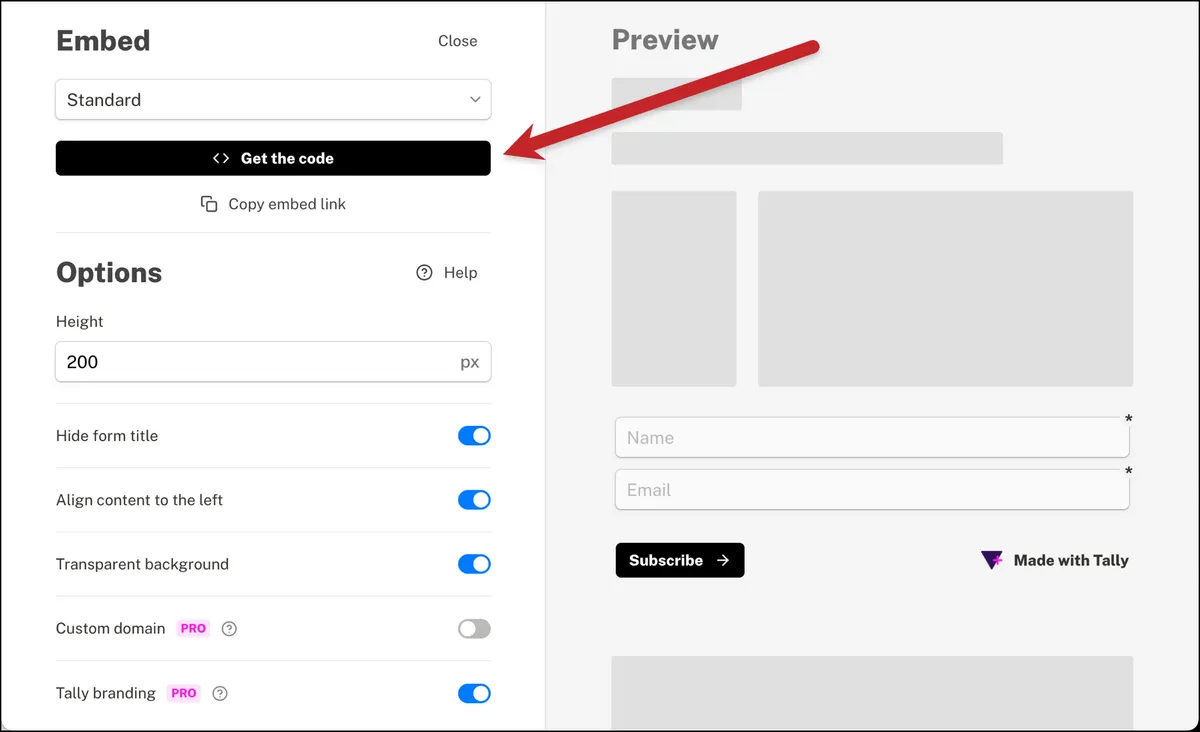This screenshot has width=1200, height=732.
Task: Enable Custom domain switch
Action: 474,629
